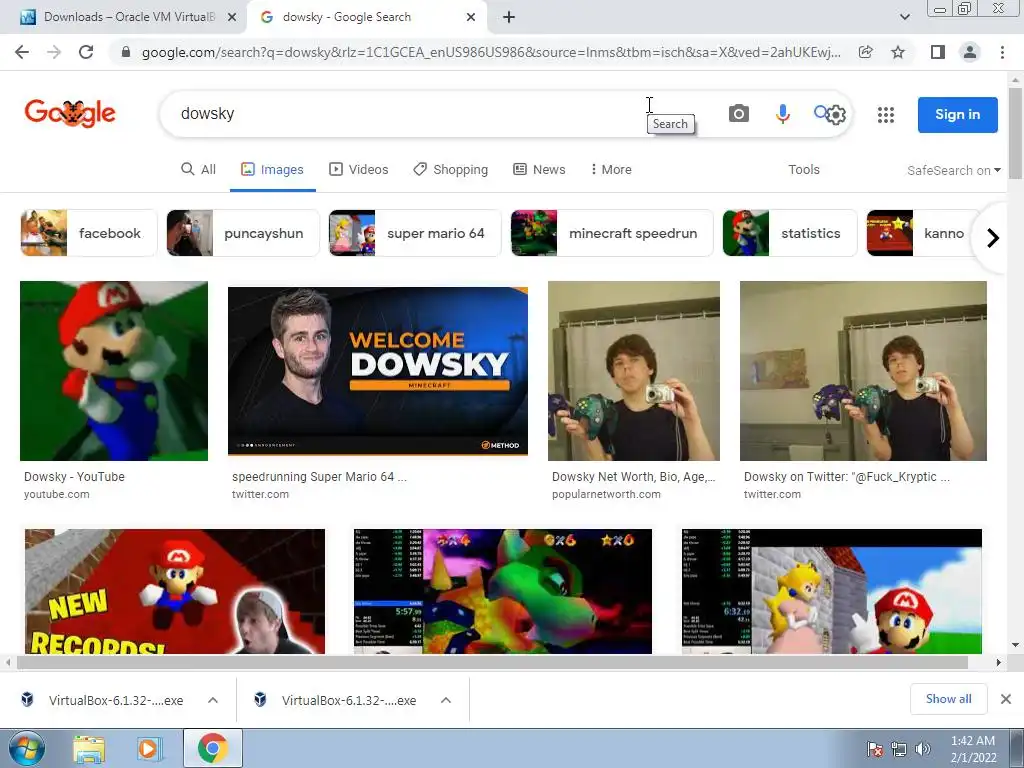Open network status tray icon

[899, 749]
